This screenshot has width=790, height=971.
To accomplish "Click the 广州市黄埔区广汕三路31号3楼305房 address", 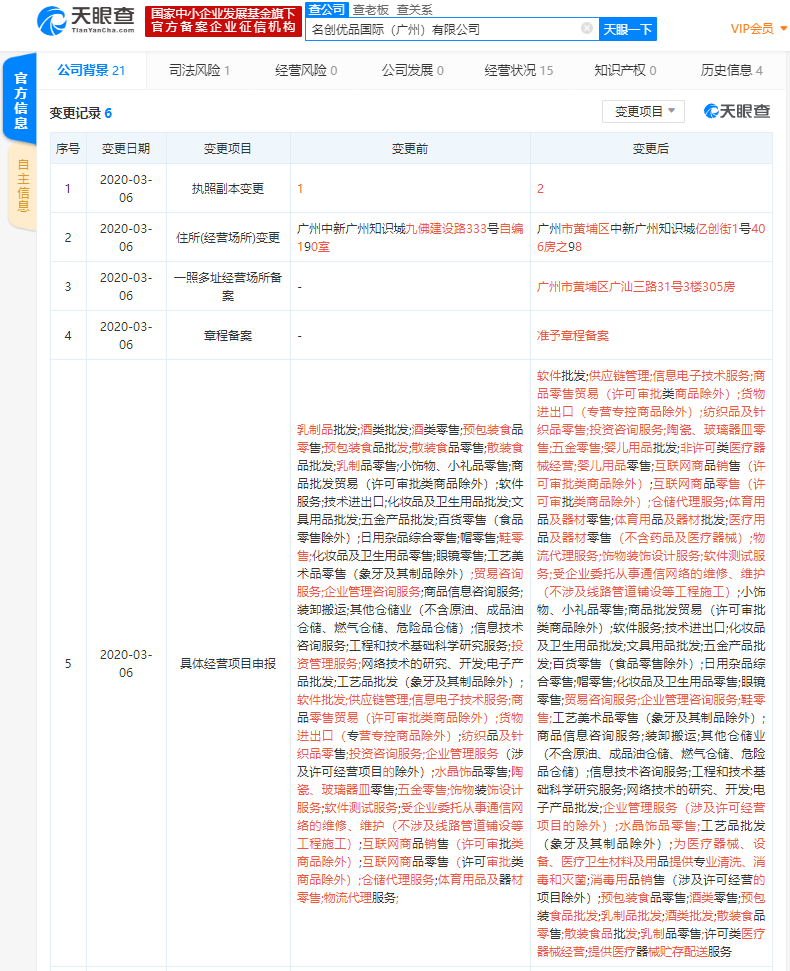I will click(636, 287).
